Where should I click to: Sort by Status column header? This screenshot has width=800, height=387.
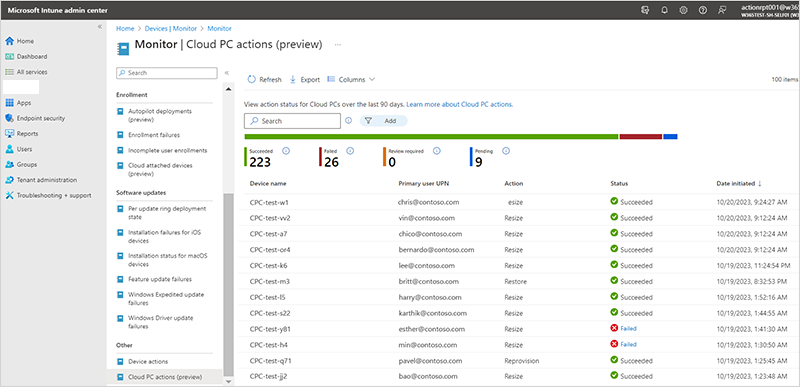point(619,184)
